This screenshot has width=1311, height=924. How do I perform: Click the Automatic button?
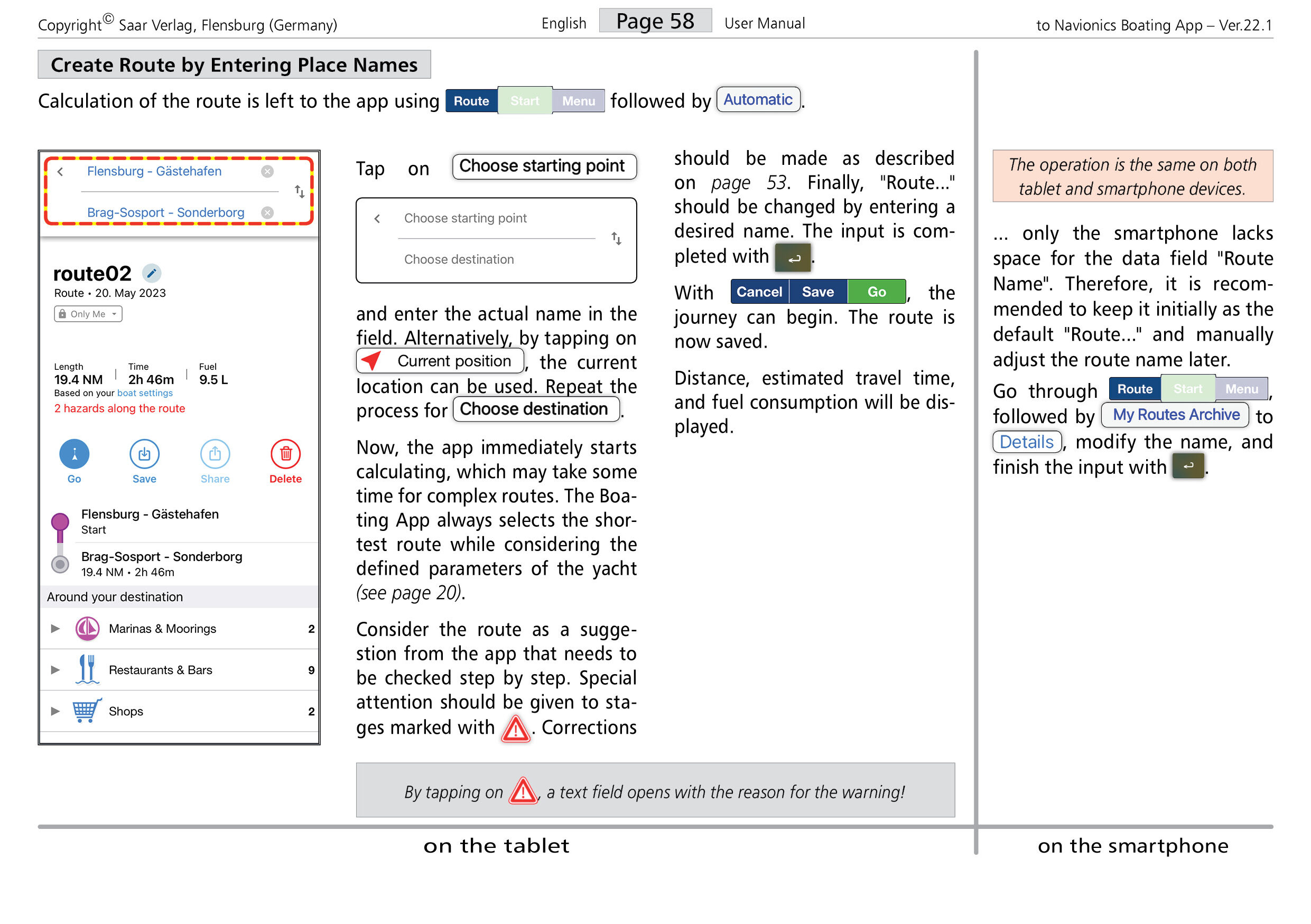click(758, 99)
